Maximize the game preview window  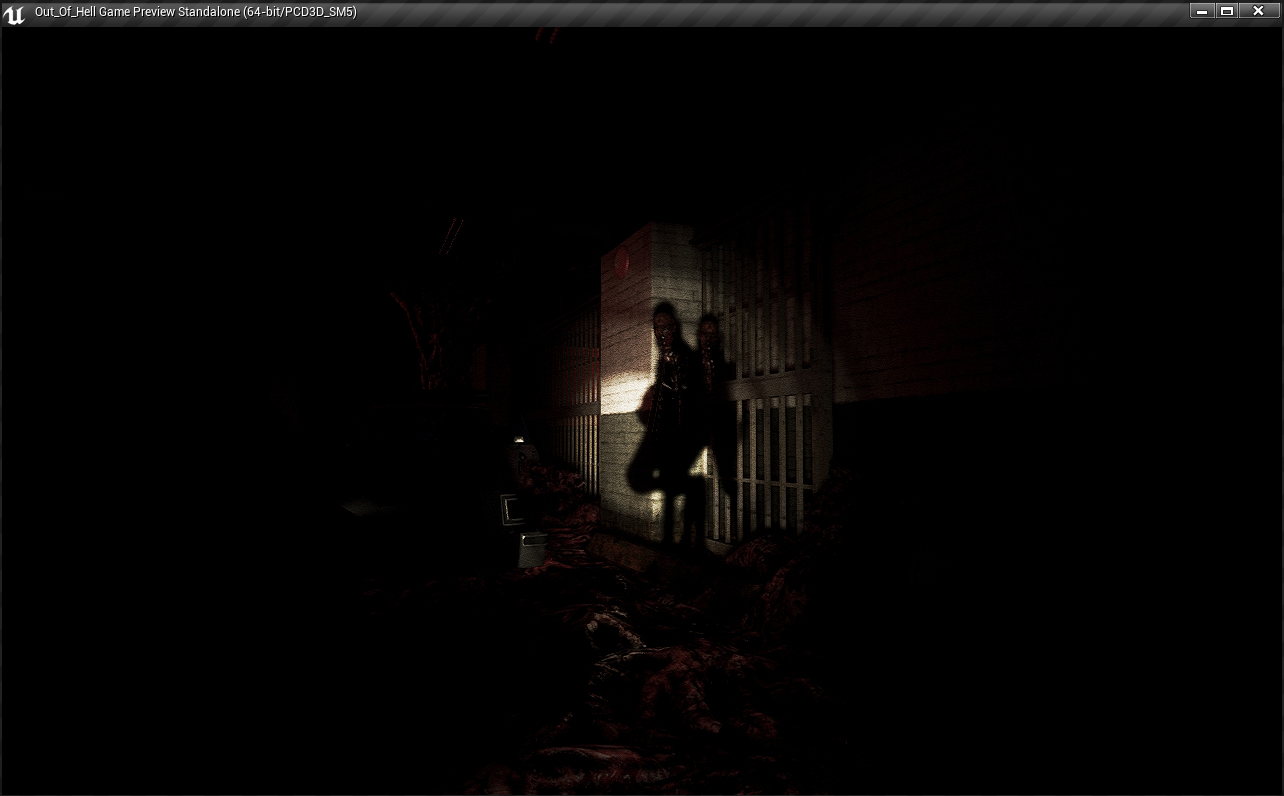(1227, 11)
